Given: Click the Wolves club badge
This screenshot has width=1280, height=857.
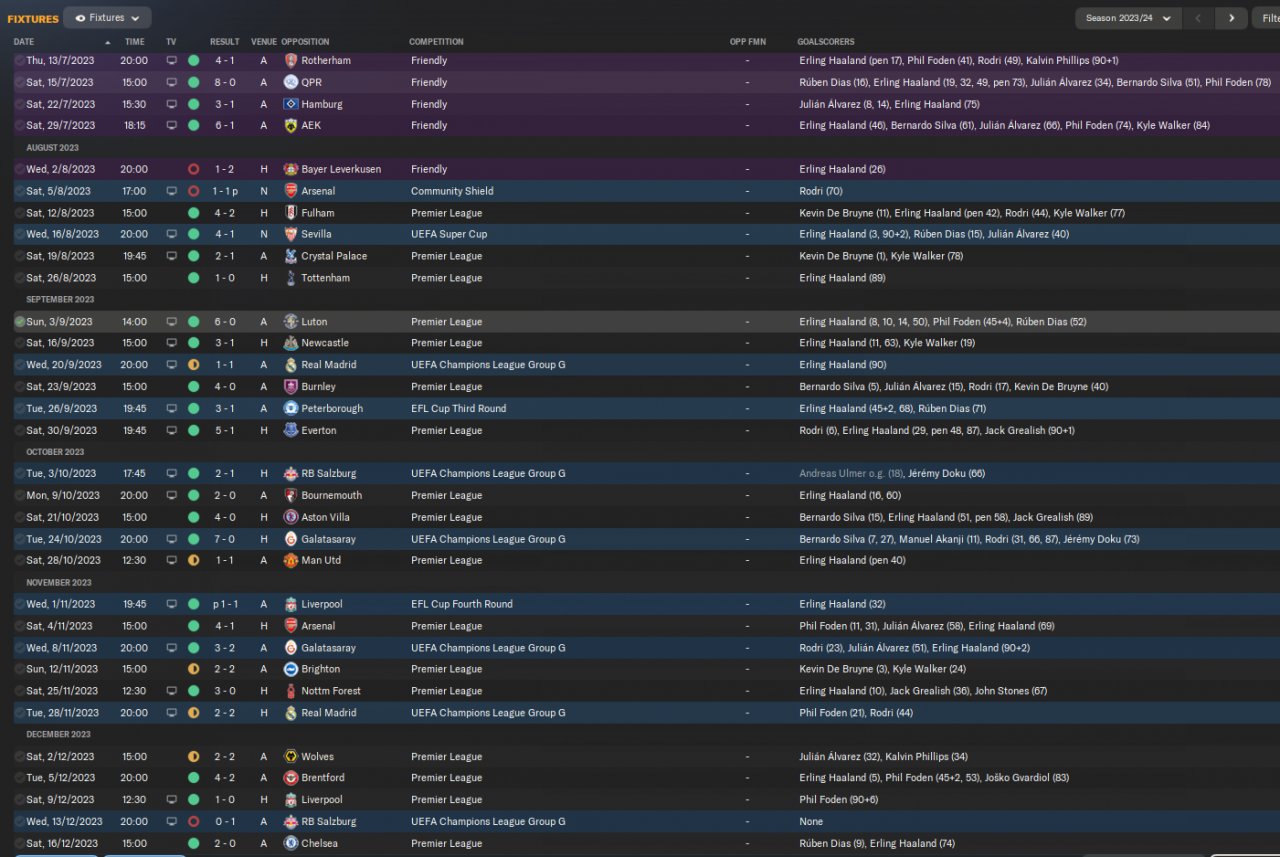Looking at the screenshot, I should (291, 757).
